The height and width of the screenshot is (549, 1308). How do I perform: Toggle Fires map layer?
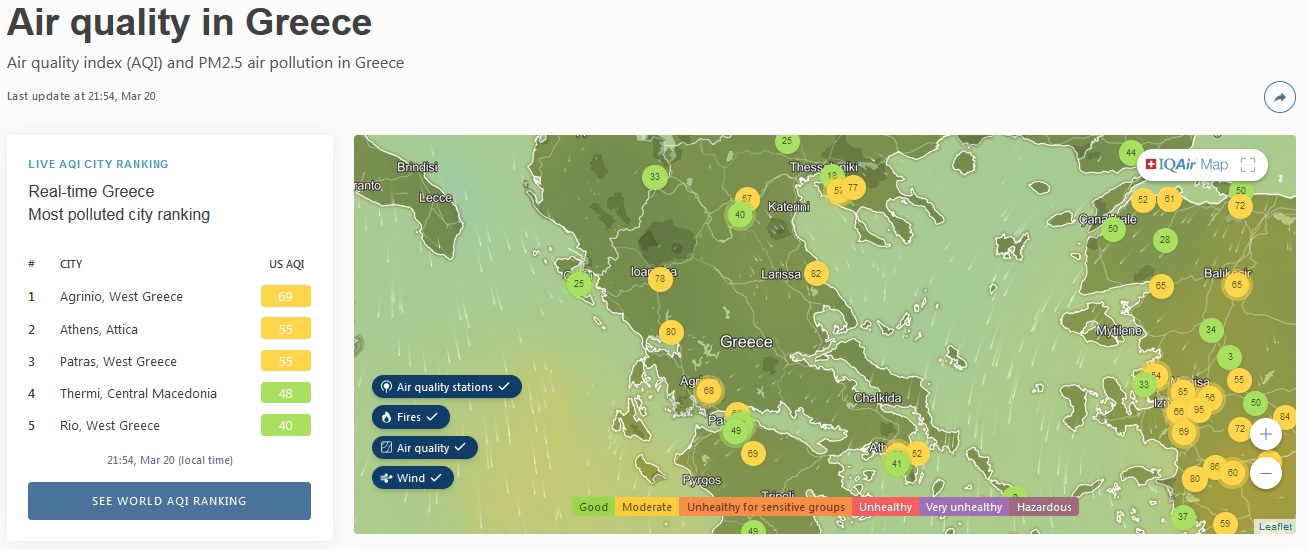point(411,417)
